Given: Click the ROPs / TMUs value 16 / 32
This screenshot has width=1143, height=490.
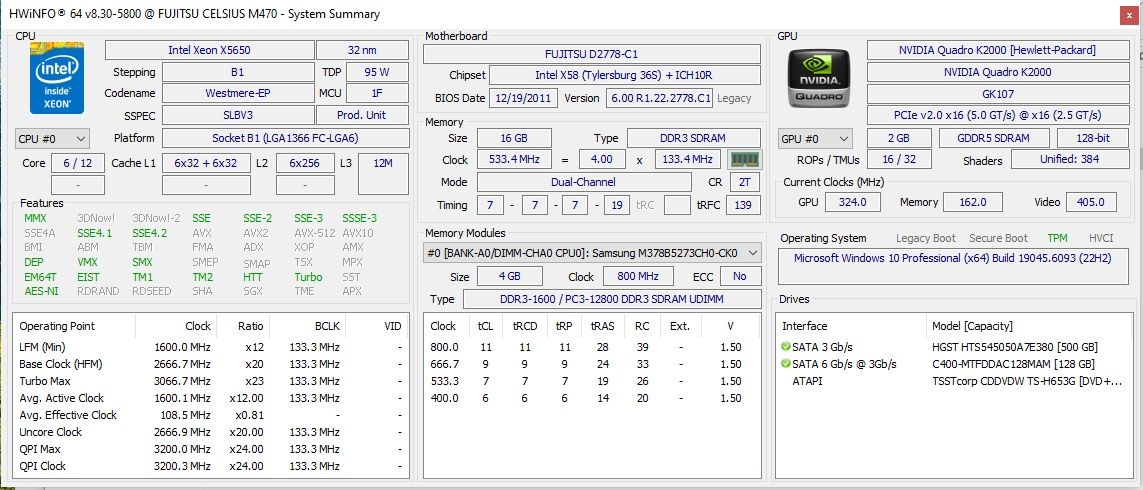Looking at the screenshot, I should tap(900, 160).
